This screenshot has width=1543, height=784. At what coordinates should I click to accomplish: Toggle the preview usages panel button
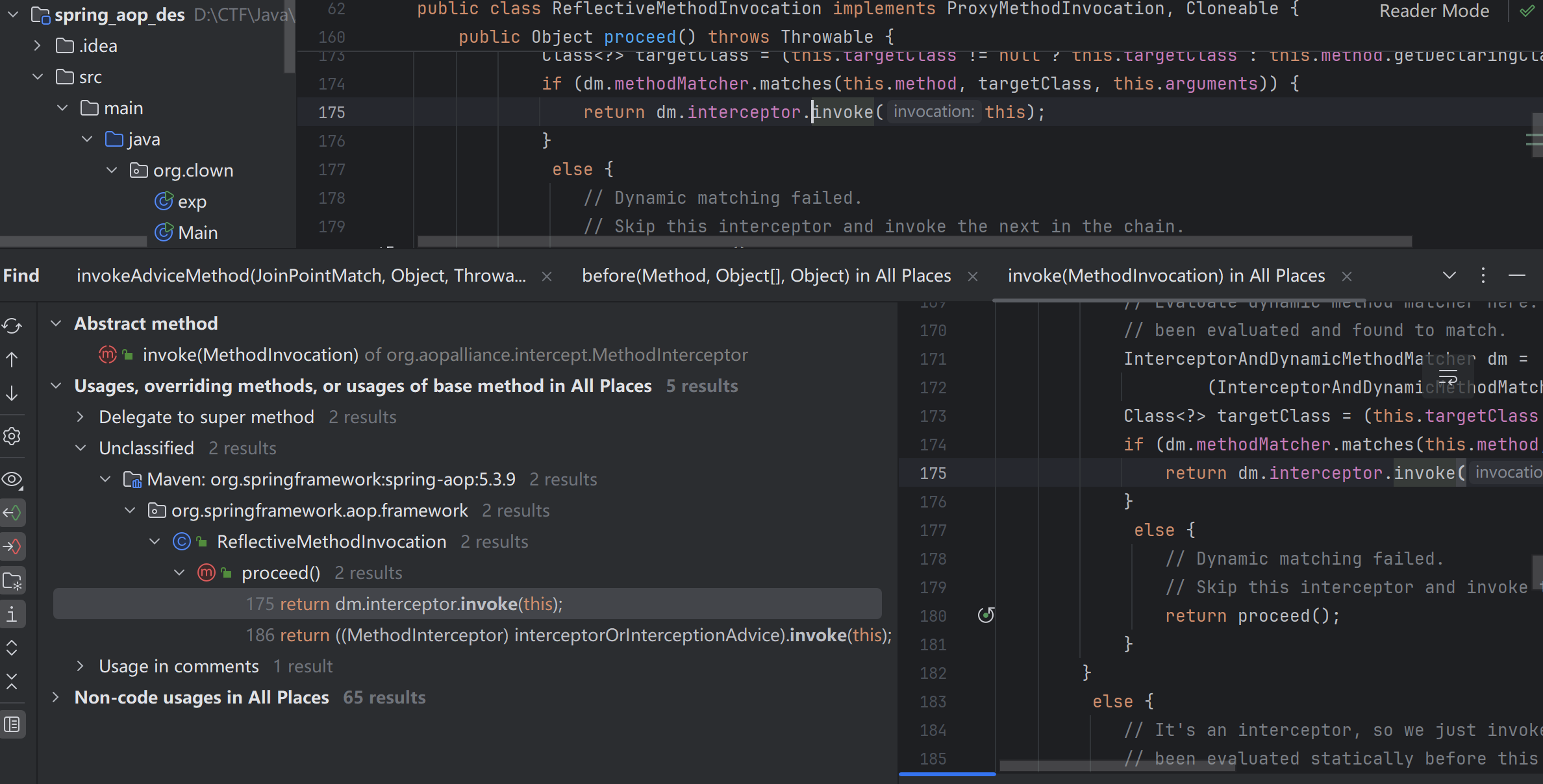(12, 724)
